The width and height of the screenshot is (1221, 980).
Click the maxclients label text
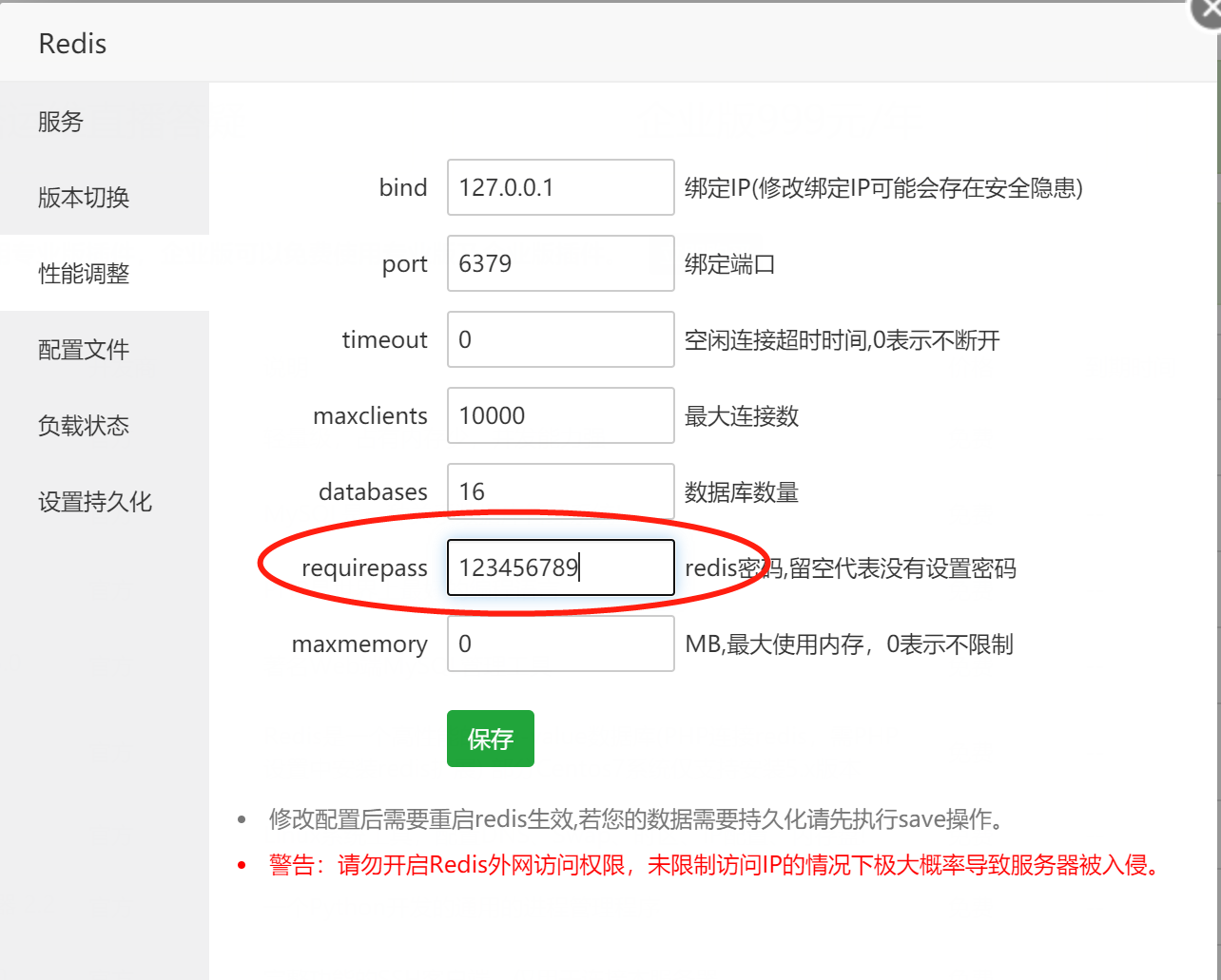[371, 415]
